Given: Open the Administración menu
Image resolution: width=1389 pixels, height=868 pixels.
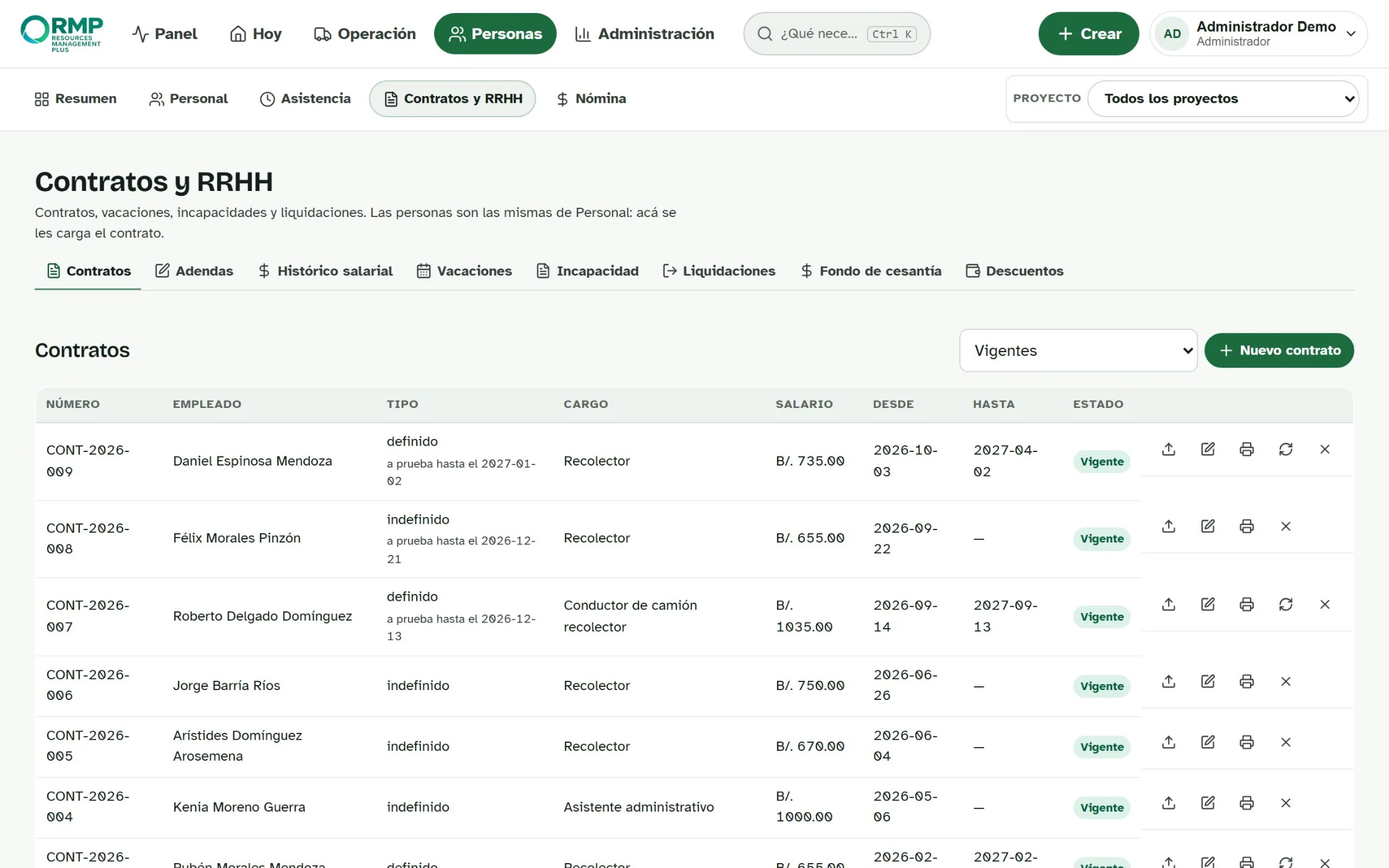Looking at the screenshot, I should pos(645,33).
